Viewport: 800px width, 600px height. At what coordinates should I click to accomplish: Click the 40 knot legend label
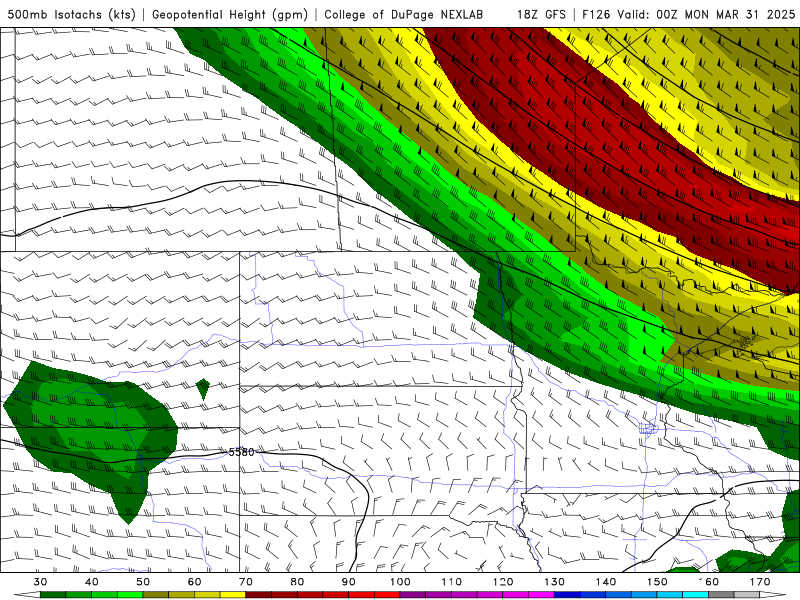click(92, 582)
